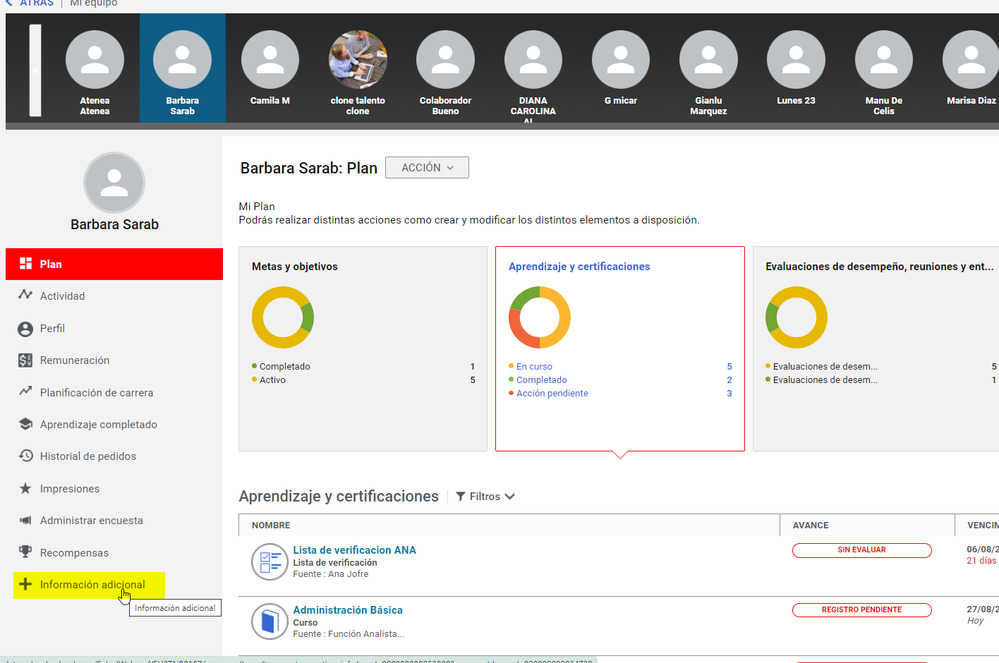Screen dimensions: 999x663
Task: Select Camila M team member avatar
Action: (270, 60)
